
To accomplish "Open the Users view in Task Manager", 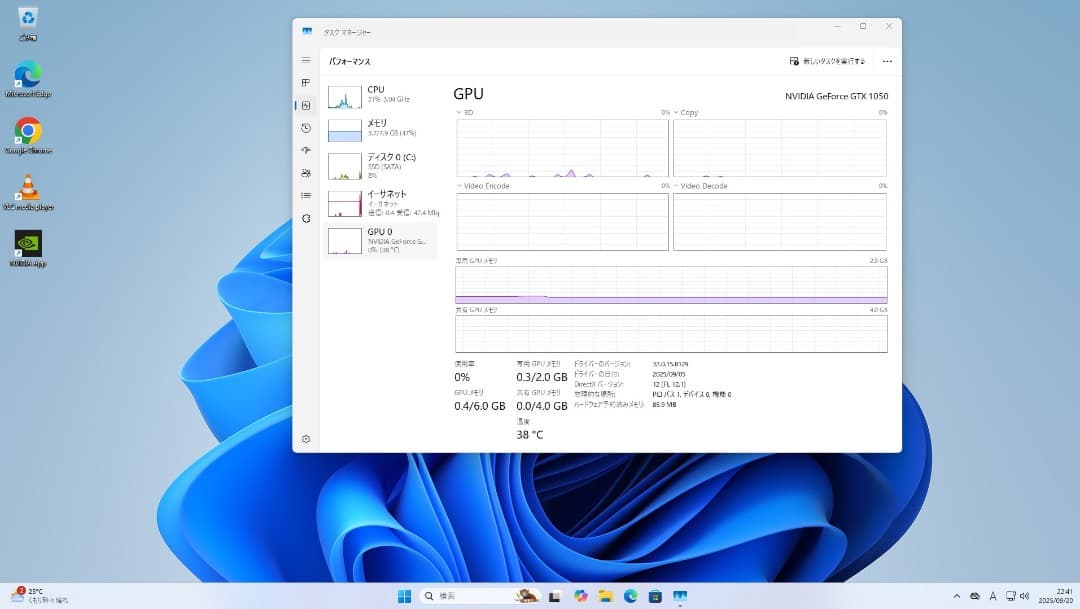I will pyautogui.click(x=306, y=172).
